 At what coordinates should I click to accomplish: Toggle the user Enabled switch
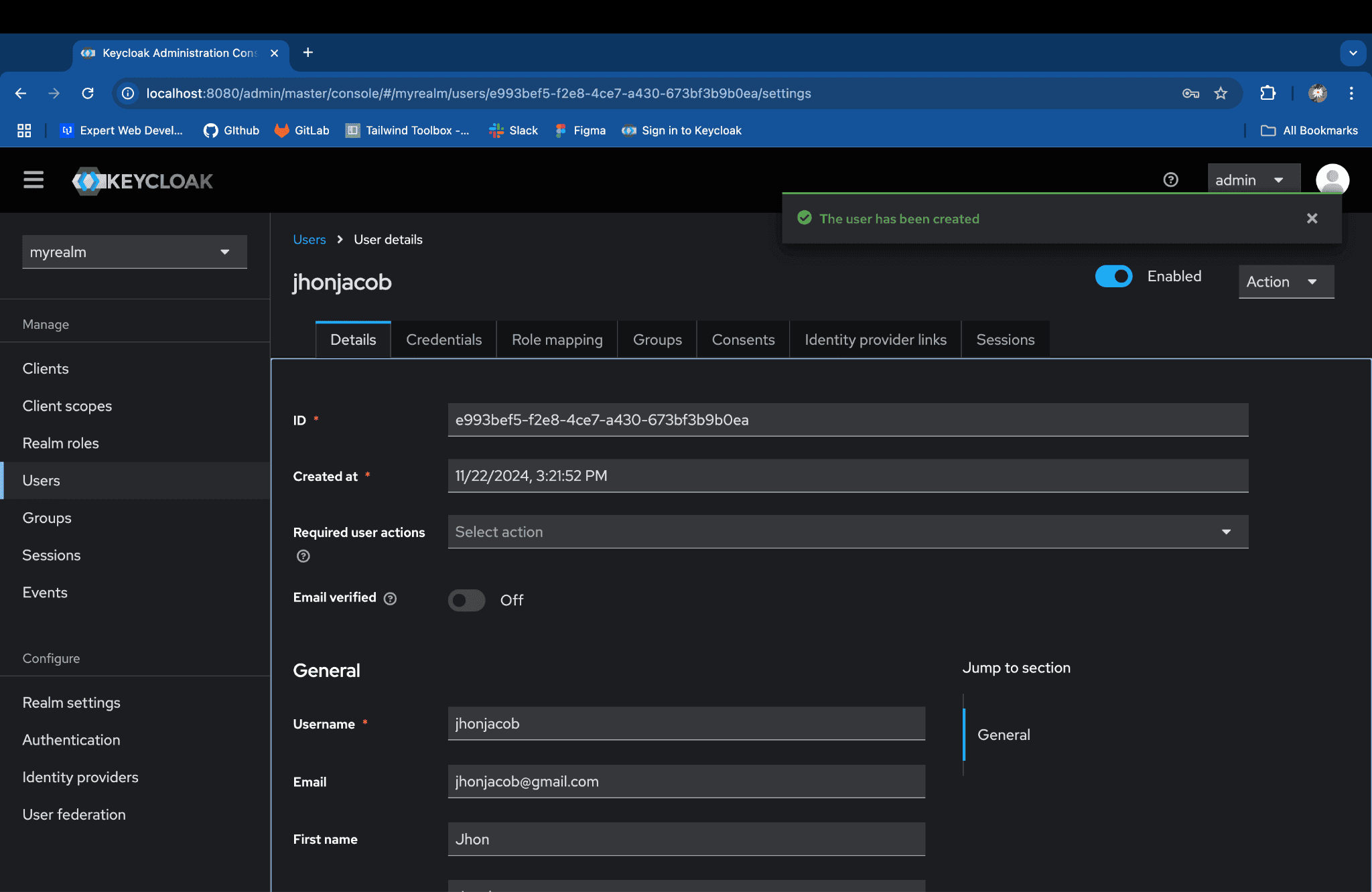pyautogui.click(x=1113, y=276)
